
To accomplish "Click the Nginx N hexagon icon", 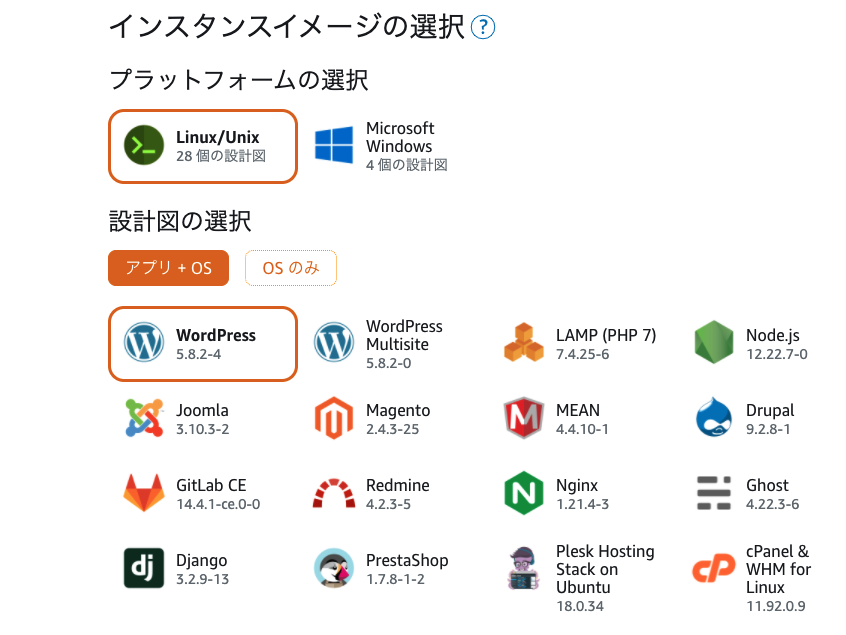I will 524,493.
